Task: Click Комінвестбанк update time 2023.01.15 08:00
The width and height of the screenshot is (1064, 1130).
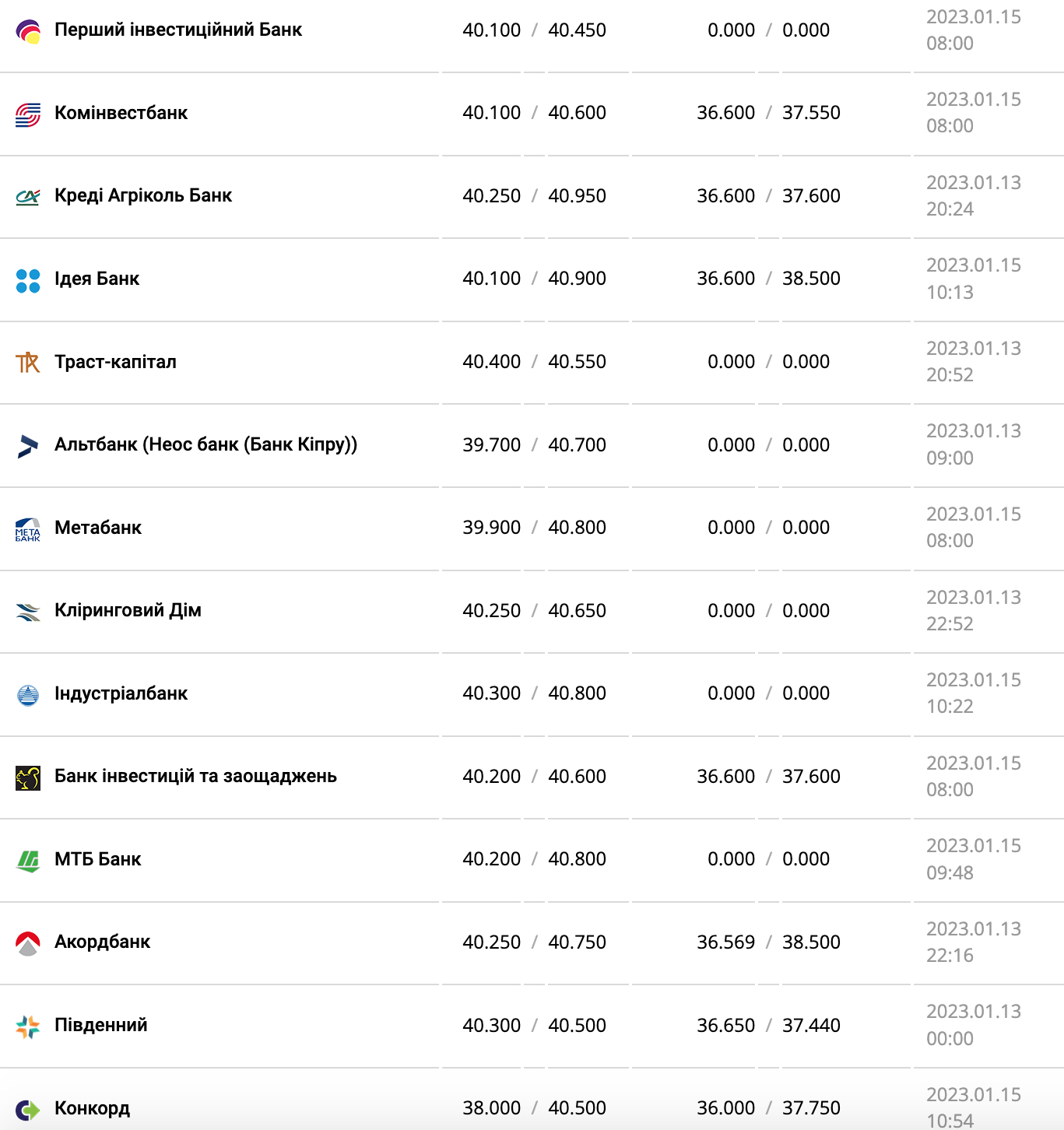Action: 973,113
